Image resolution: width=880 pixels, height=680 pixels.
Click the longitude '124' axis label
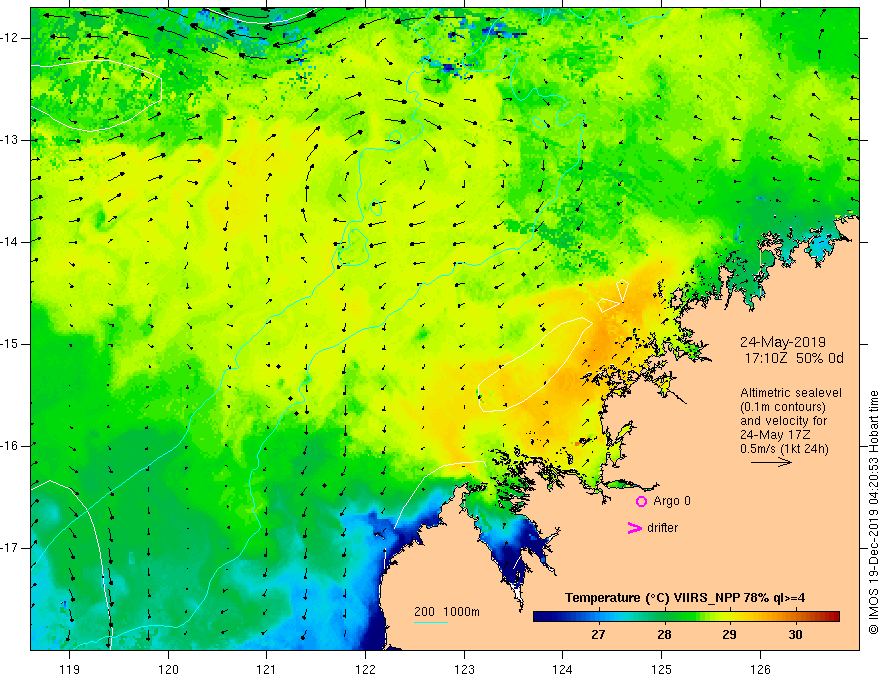[x=562, y=669]
